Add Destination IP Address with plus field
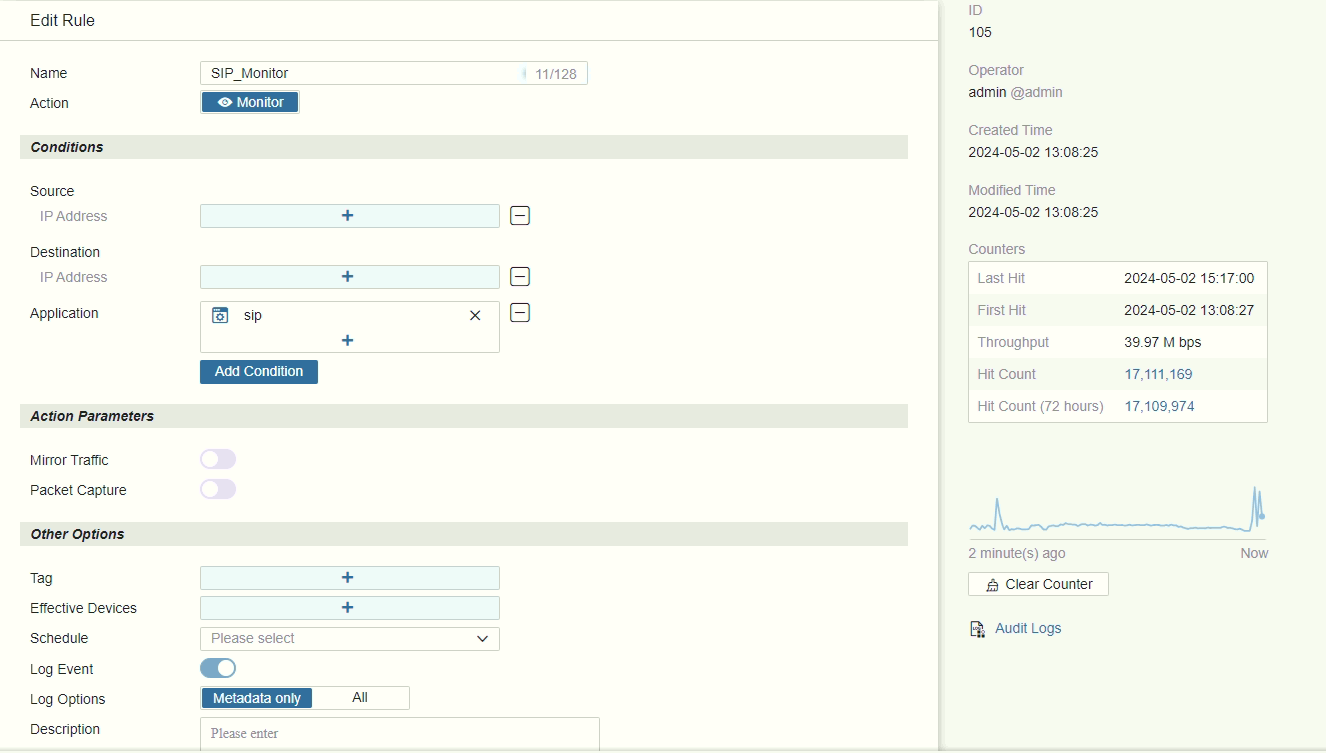The image size is (1326, 753). (x=349, y=277)
